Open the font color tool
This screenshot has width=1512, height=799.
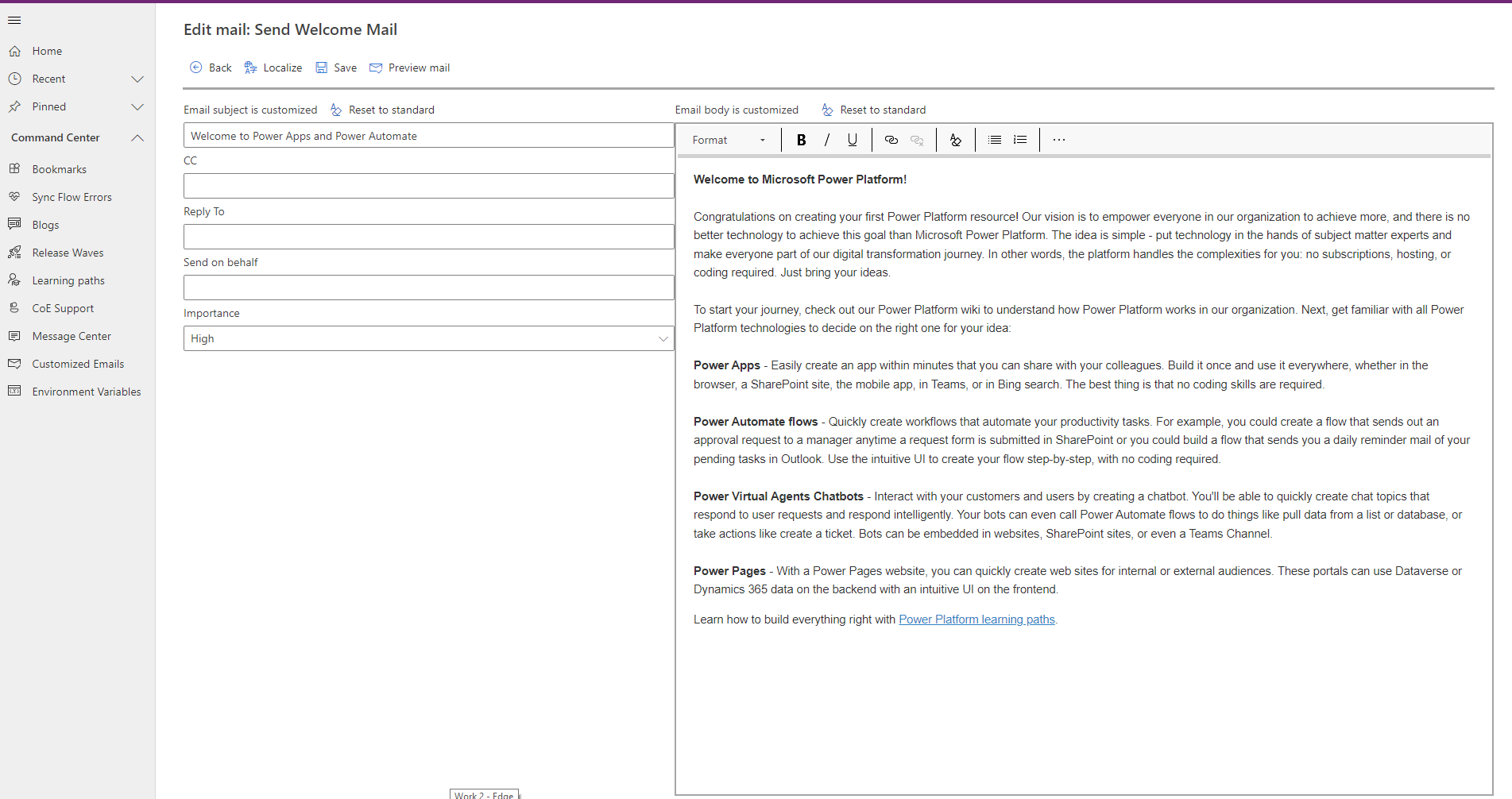pyautogui.click(x=955, y=140)
